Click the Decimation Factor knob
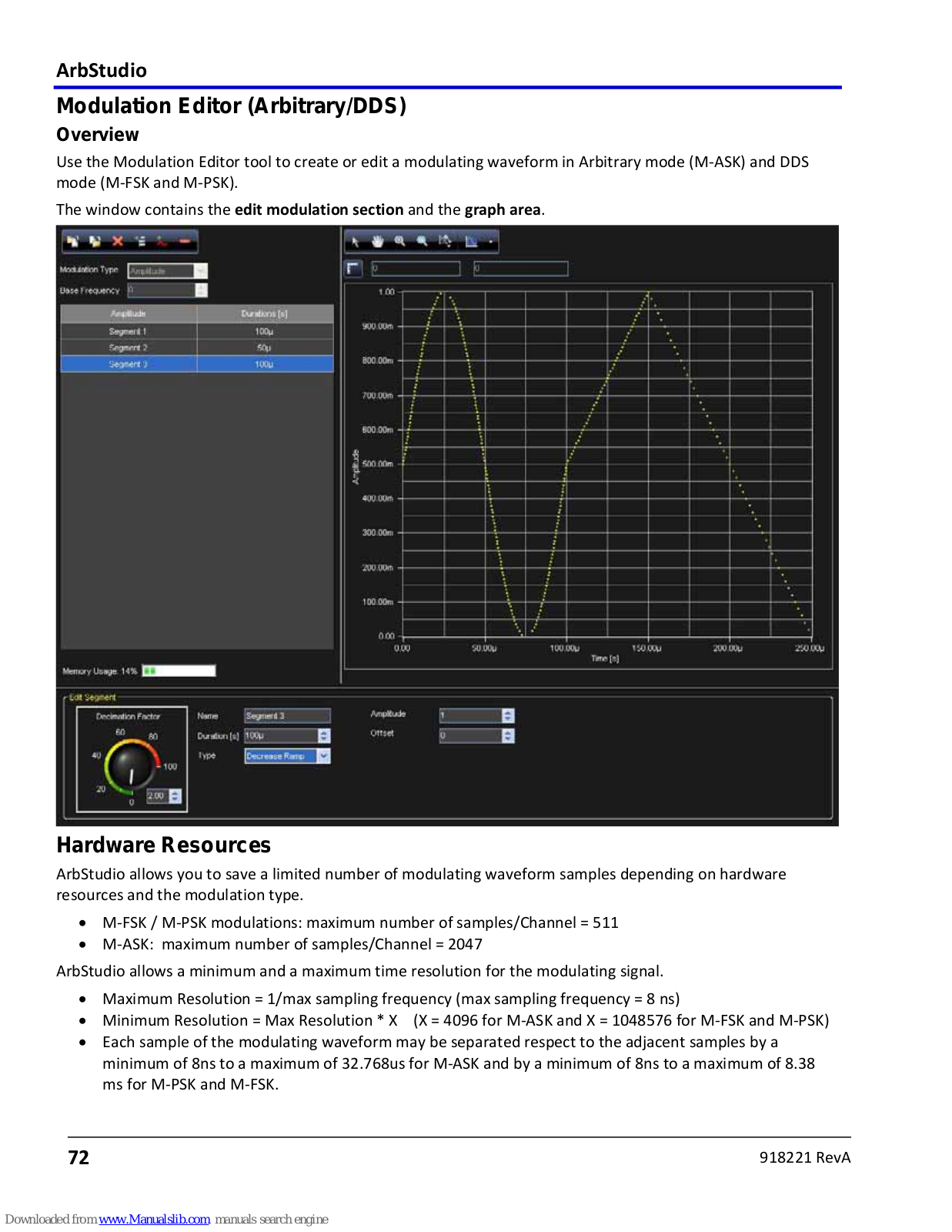The image size is (952, 1232). (132, 766)
